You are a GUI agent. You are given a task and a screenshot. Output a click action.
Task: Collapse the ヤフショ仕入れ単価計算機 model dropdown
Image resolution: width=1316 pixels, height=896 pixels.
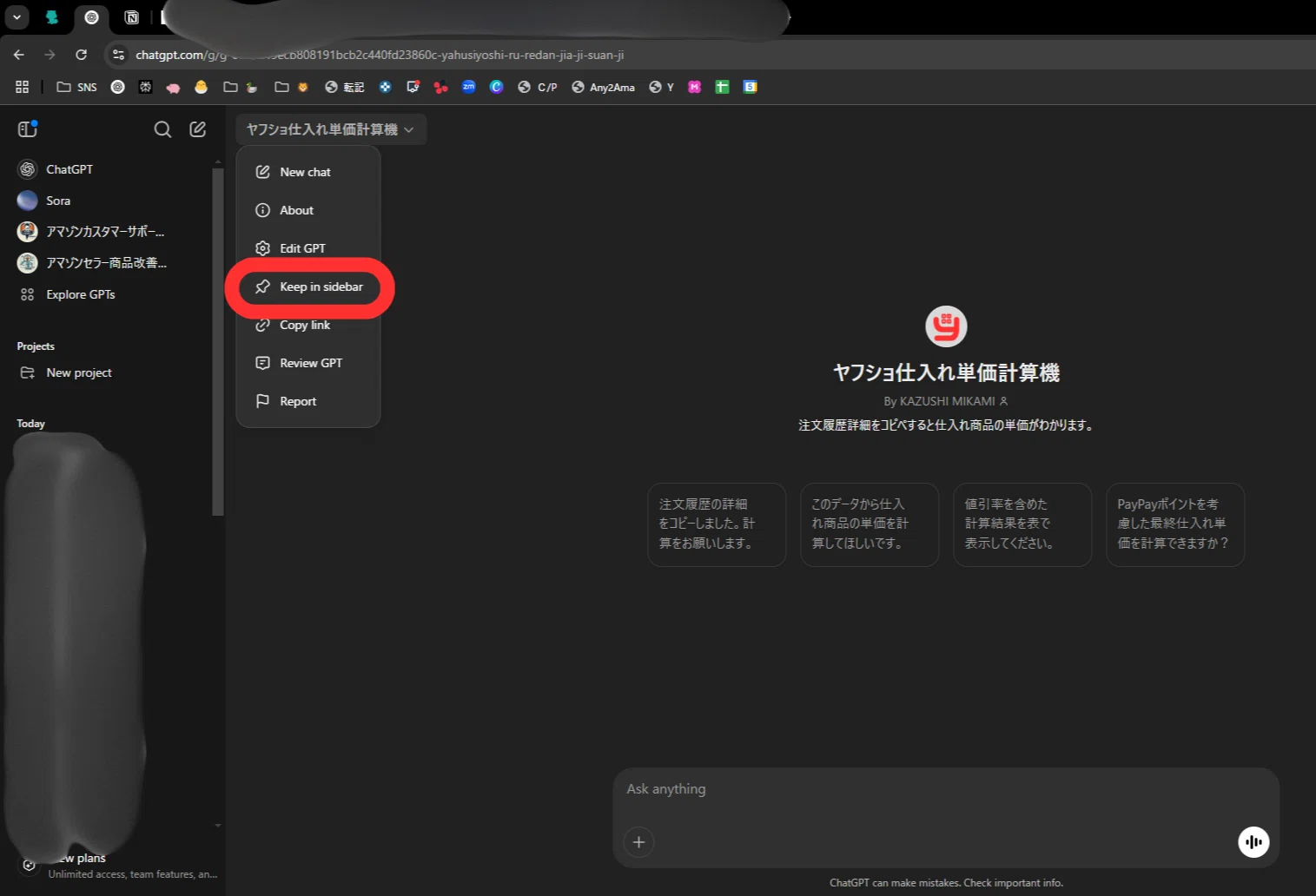[331, 129]
